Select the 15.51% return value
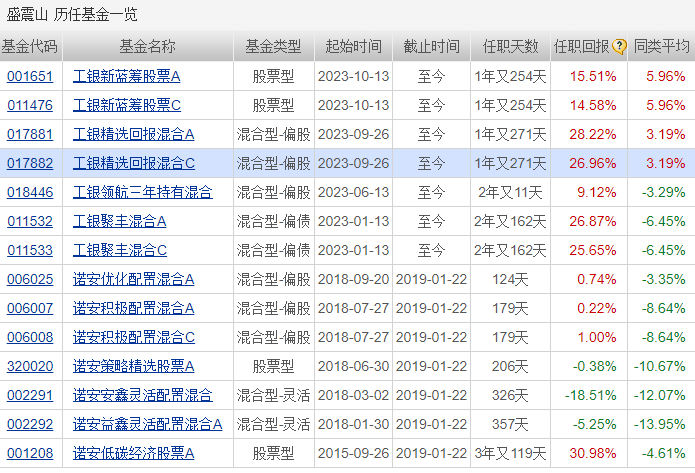Image resolution: width=695 pixels, height=473 pixels. click(x=593, y=76)
